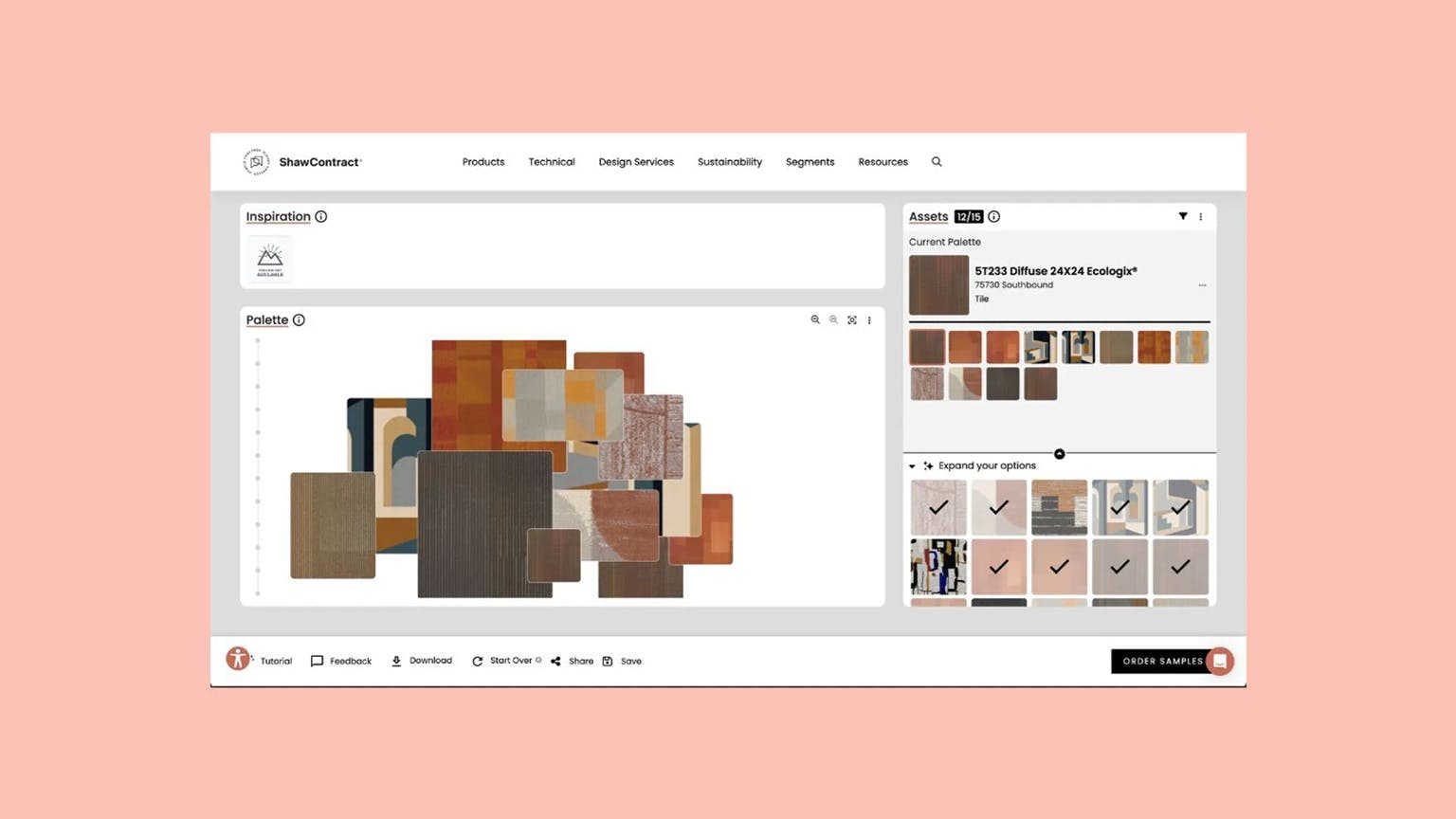This screenshot has height=819, width=1456.
Task: Open the accessibility icon in the bottom left
Action: point(239,658)
